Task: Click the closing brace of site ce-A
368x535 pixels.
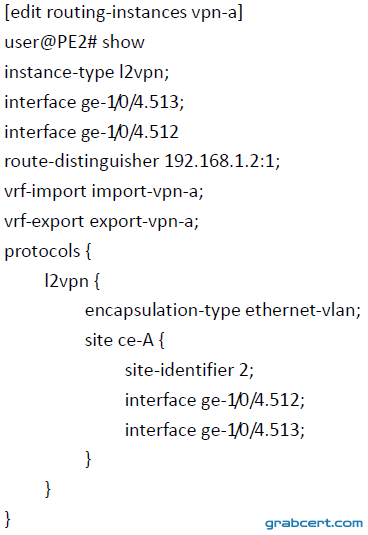Action: [x=88, y=460]
